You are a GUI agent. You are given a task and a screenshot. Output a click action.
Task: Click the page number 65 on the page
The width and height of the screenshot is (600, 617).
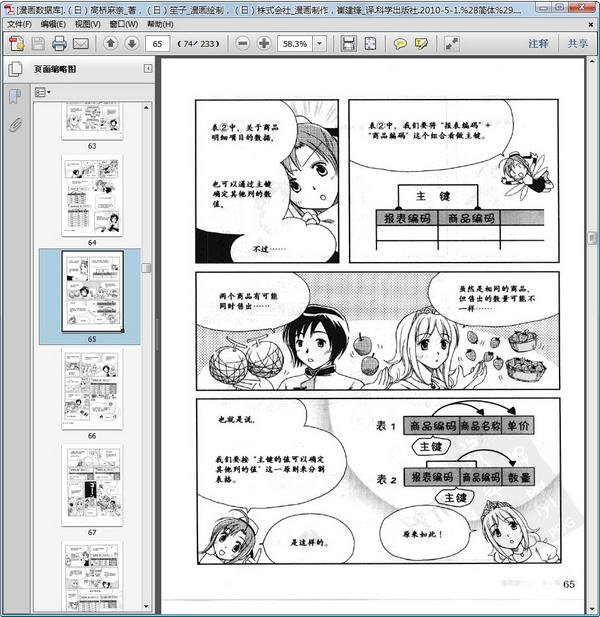coord(569,584)
